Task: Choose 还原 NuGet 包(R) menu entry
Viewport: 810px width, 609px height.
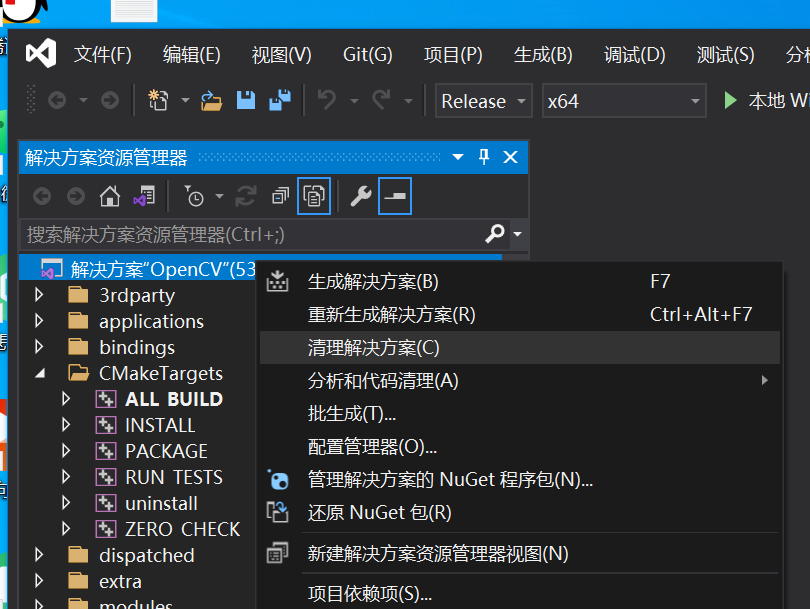Action: click(x=520, y=513)
